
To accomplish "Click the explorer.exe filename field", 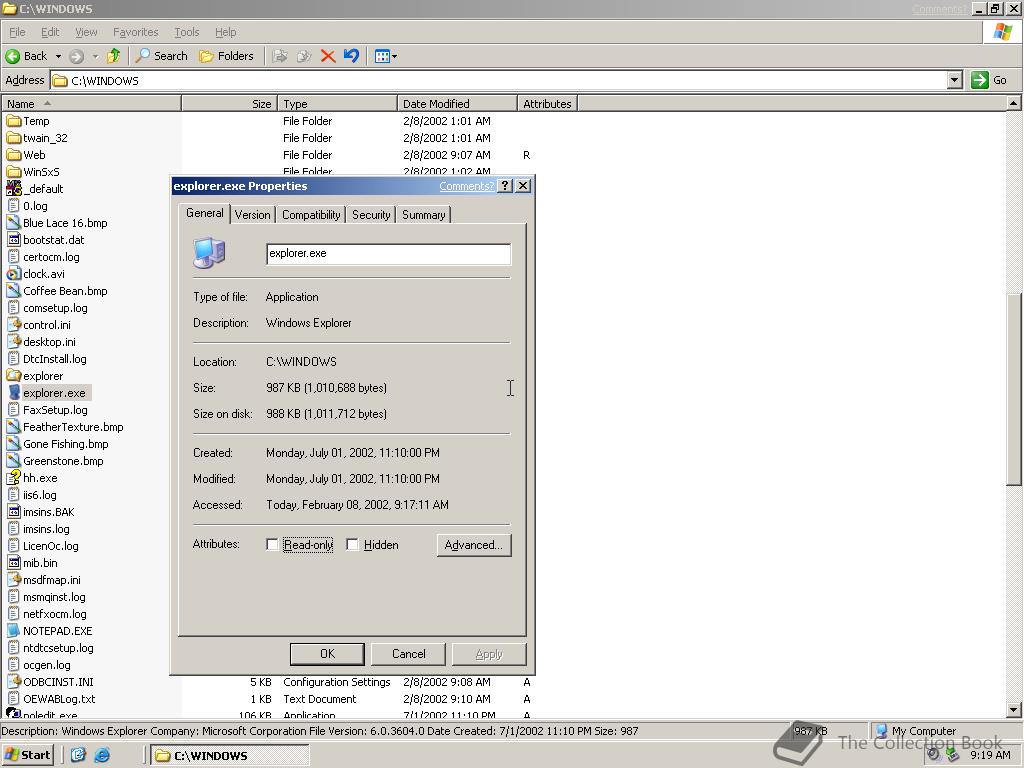I will click(389, 254).
